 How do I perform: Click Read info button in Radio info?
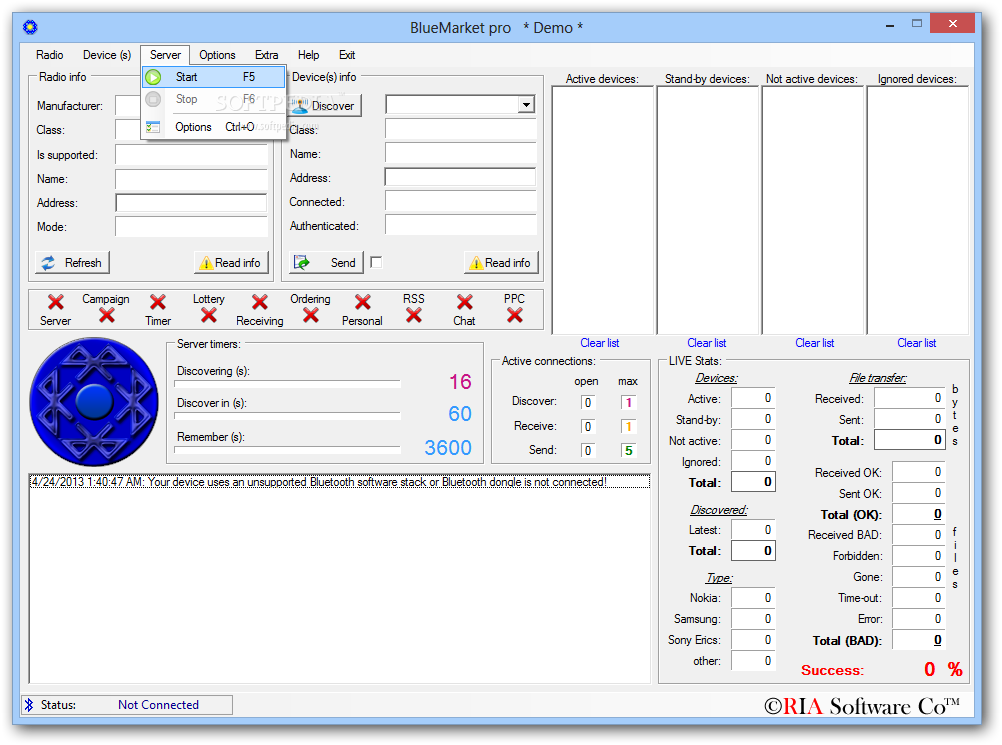tap(231, 263)
